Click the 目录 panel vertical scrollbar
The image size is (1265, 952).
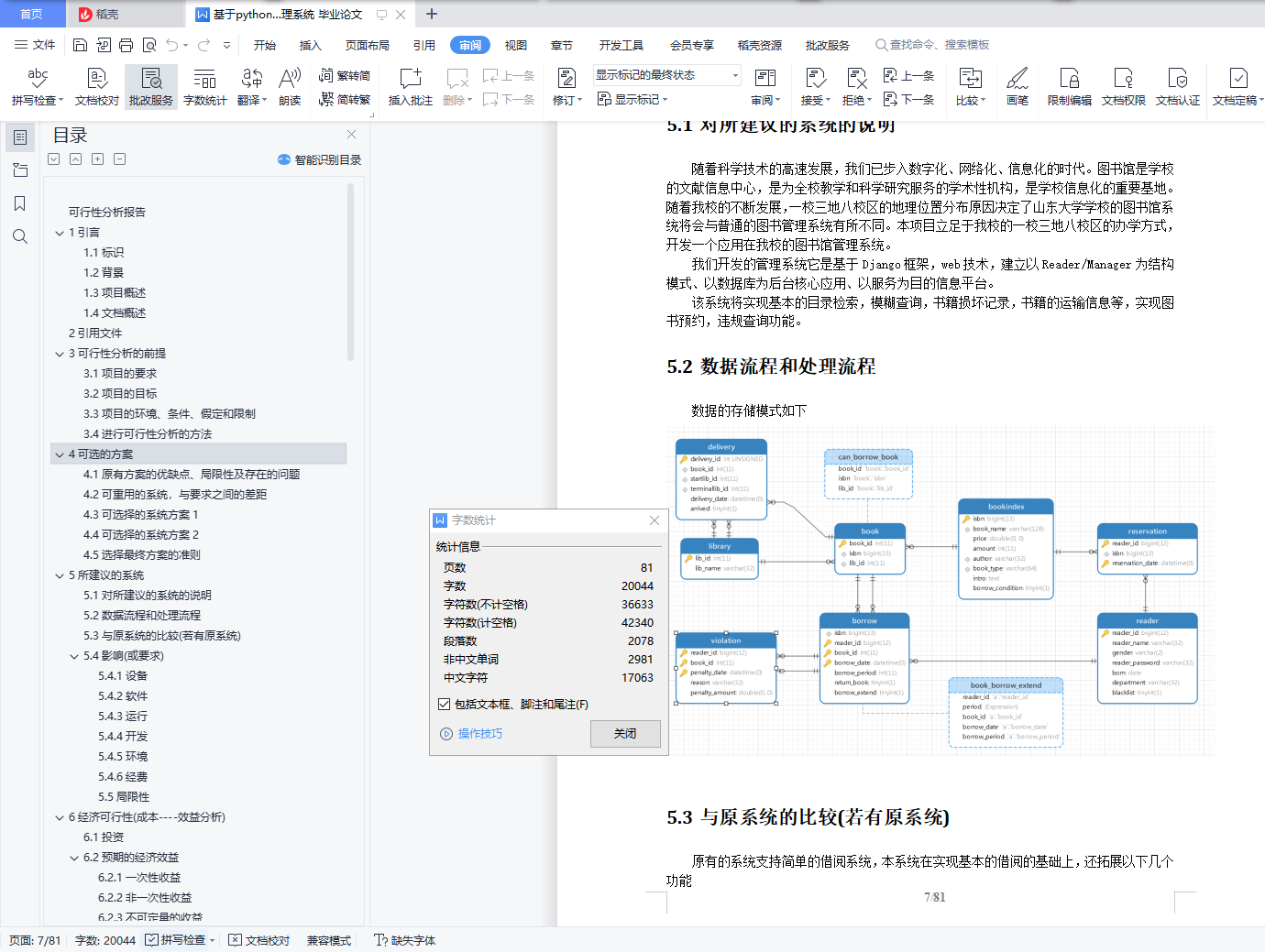tap(351, 272)
